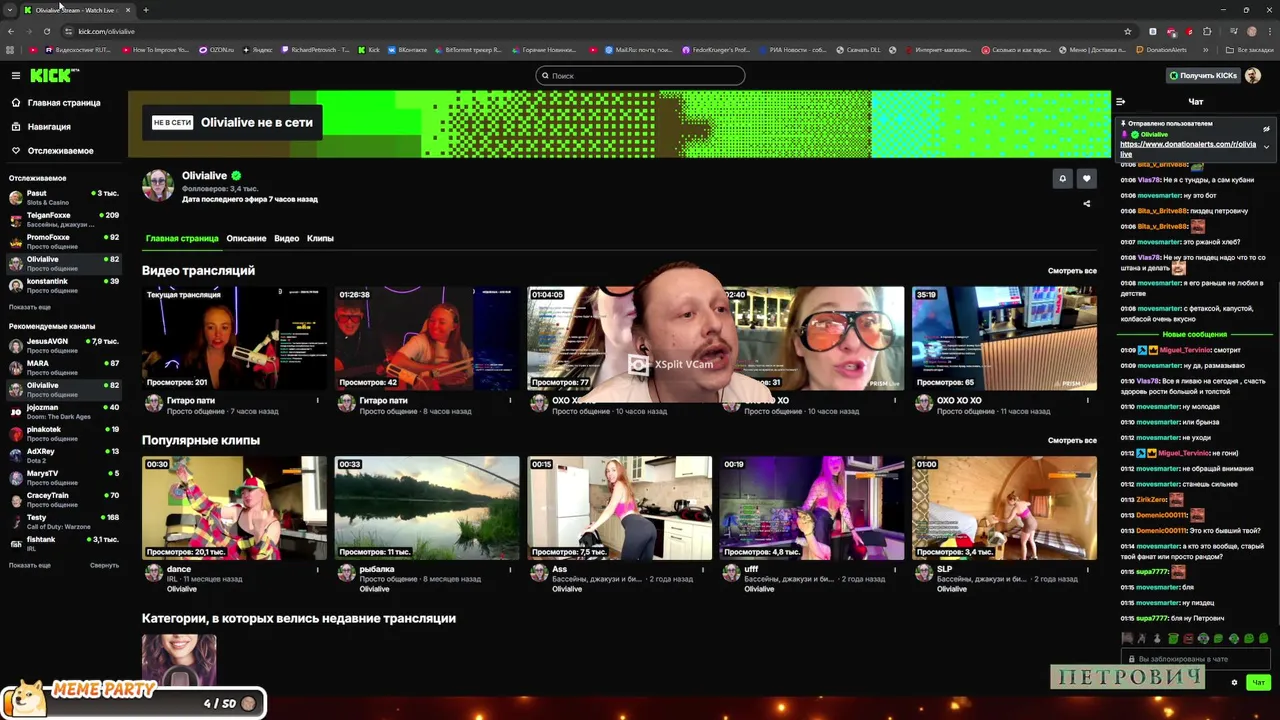Toggle follow heart for Olivialive
This screenshot has width=1280, height=720.
click(1086, 179)
